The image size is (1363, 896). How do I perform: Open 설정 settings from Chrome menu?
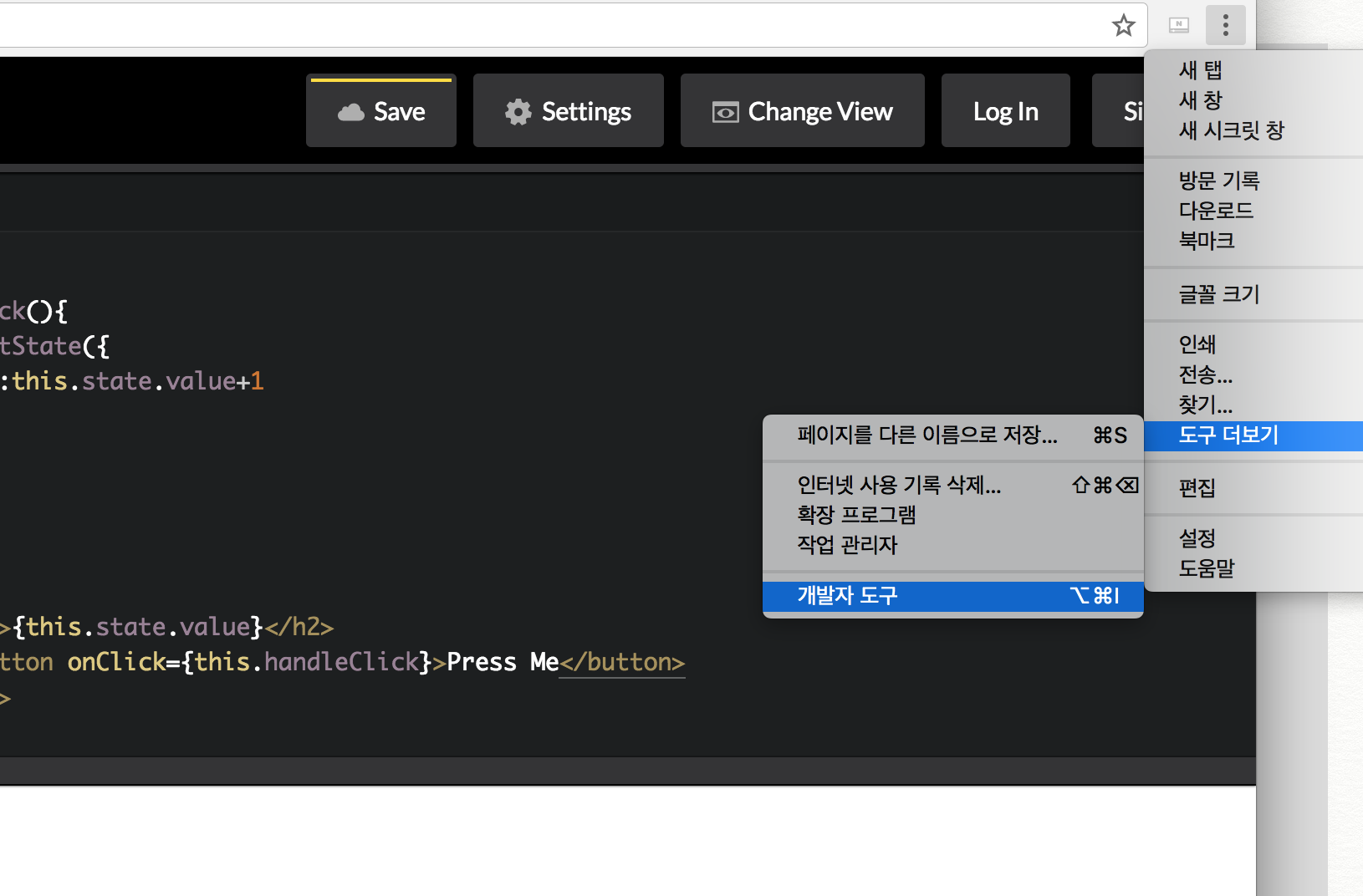point(1253,538)
